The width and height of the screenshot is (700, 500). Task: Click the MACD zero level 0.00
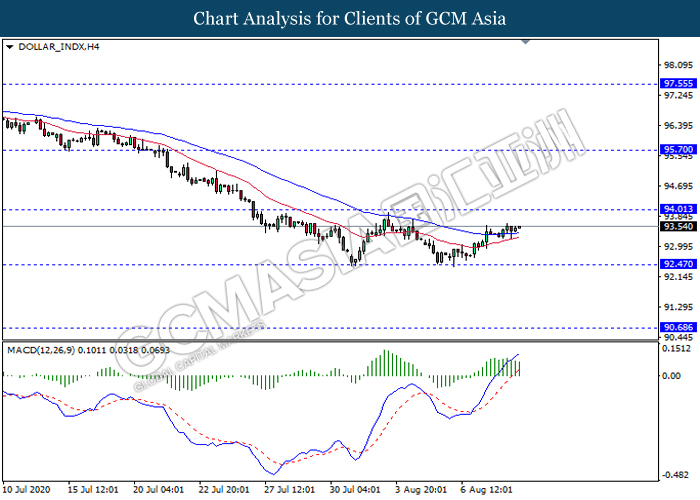point(672,376)
